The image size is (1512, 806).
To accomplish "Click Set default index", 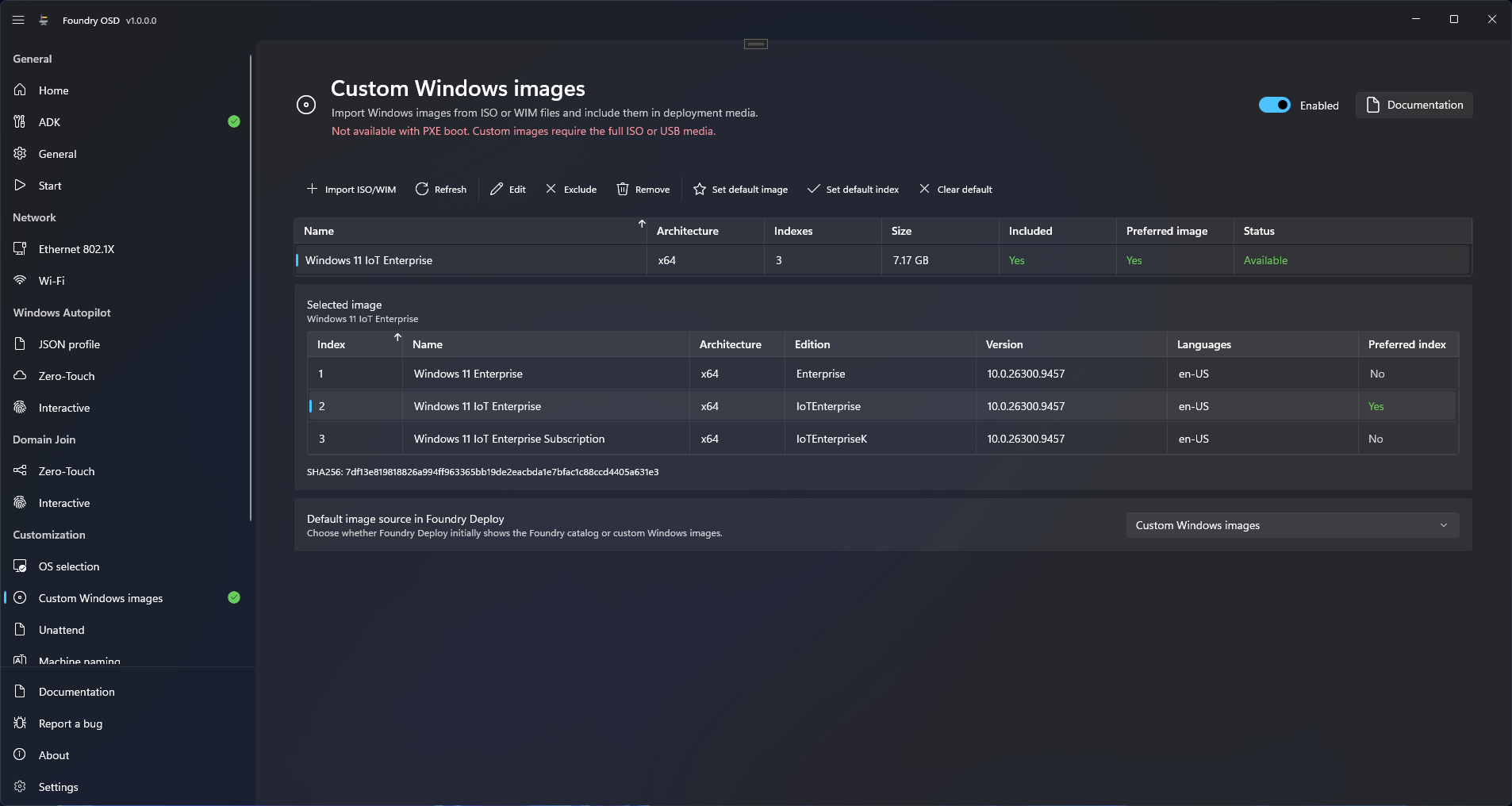I will [x=854, y=189].
